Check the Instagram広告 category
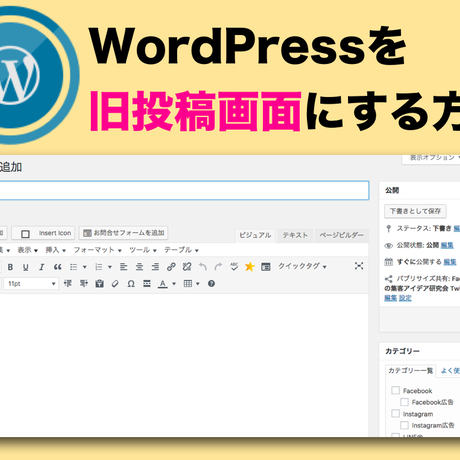Image resolution: width=460 pixels, height=460 pixels. [404, 425]
